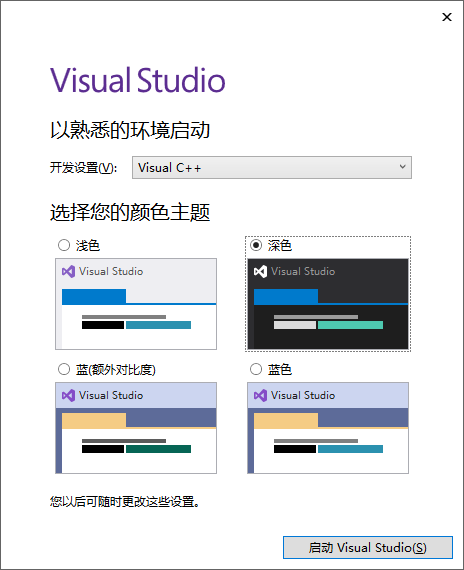Click the 启动 Visual Studio(S) button
Viewport: 464px width, 570px height.
coord(368,547)
